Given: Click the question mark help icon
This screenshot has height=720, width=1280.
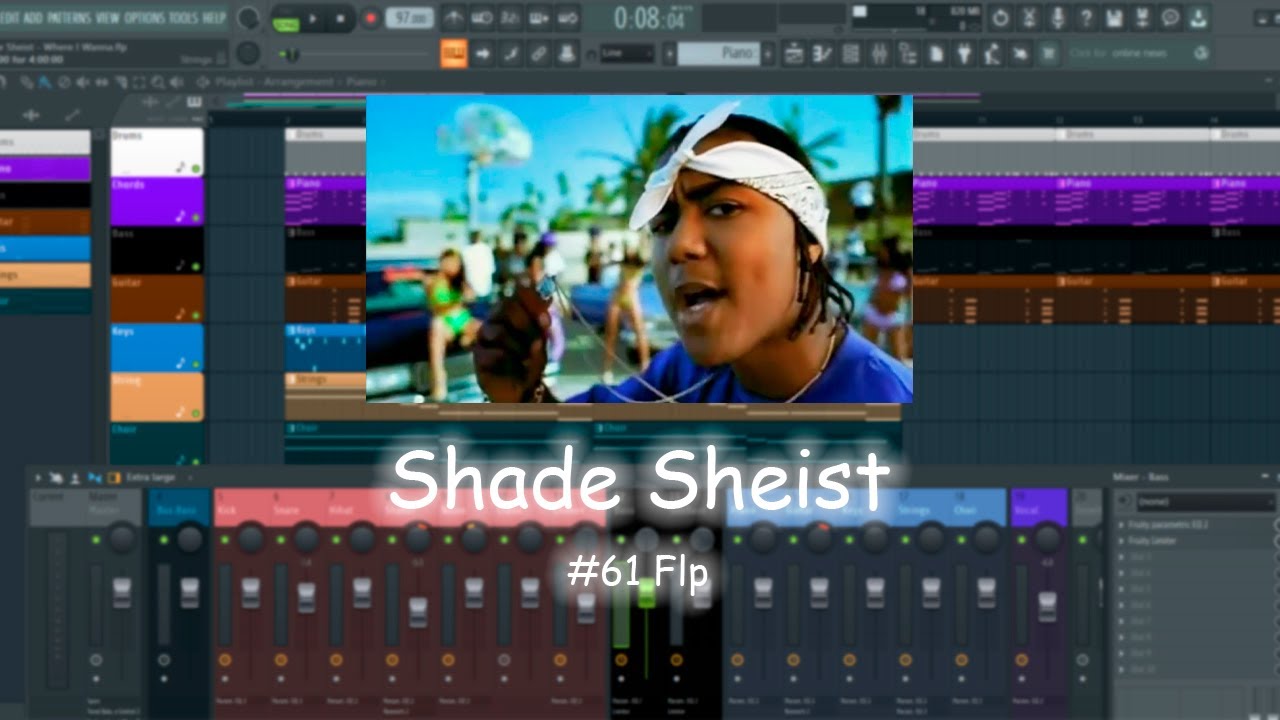Looking at the screenshot, I should tap(1086, 18).
